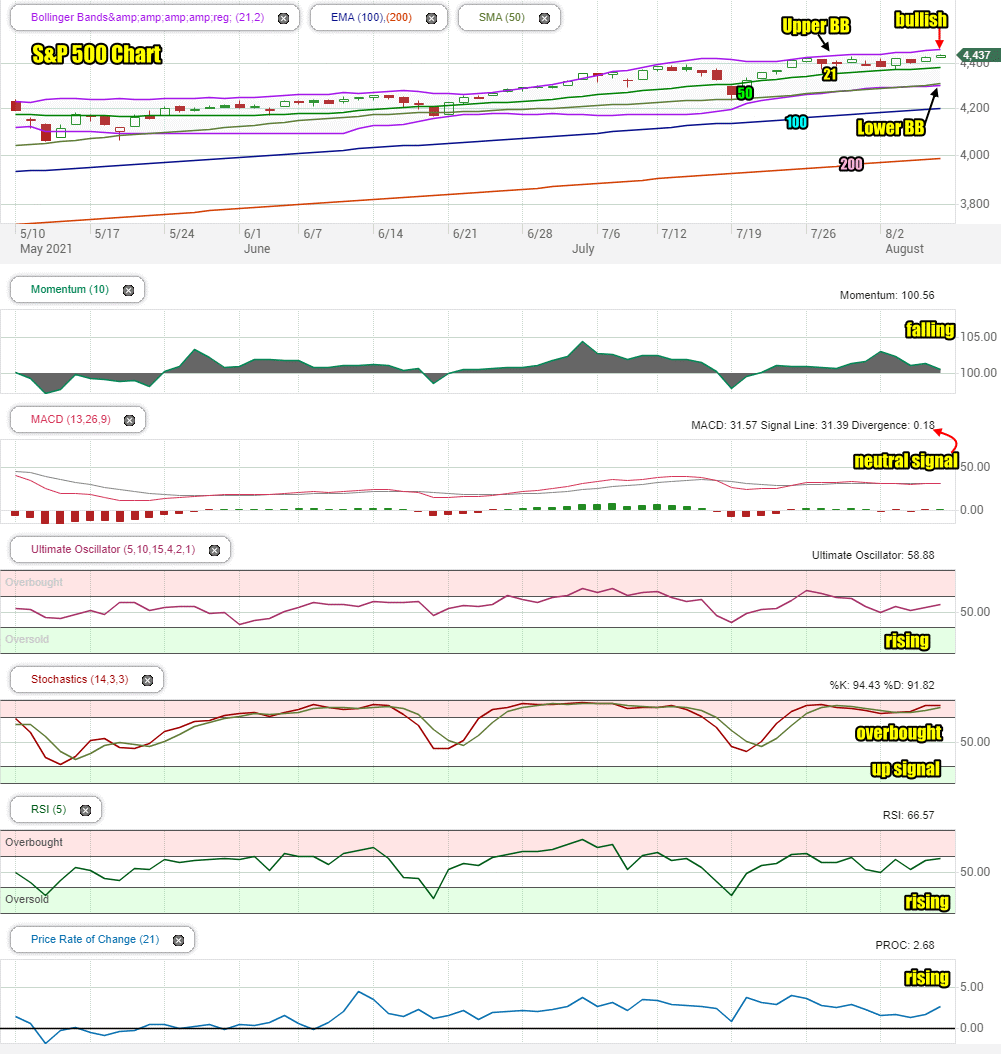This screenshot has width=1001, height=1054.
Task: Open the SMA (50) indicator label
Action: click(502, 17)
